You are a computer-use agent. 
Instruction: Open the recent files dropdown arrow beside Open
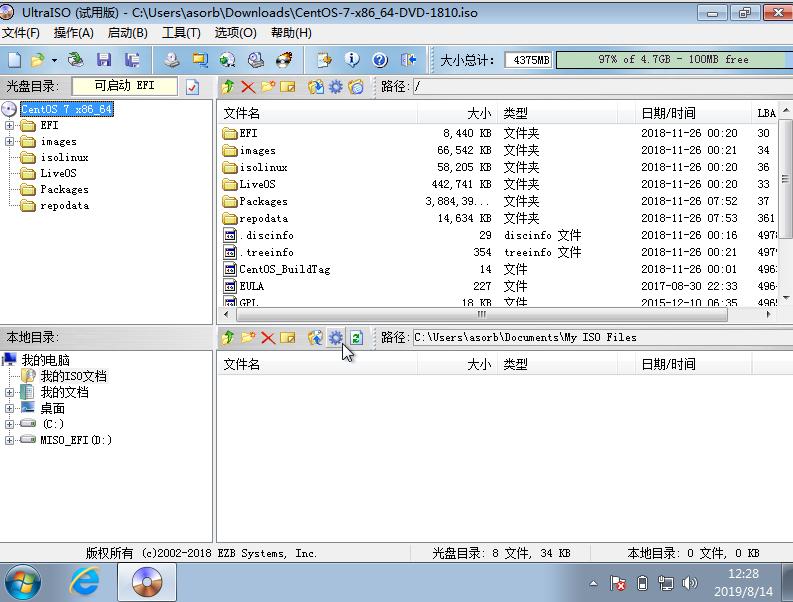tap(54, 60)
